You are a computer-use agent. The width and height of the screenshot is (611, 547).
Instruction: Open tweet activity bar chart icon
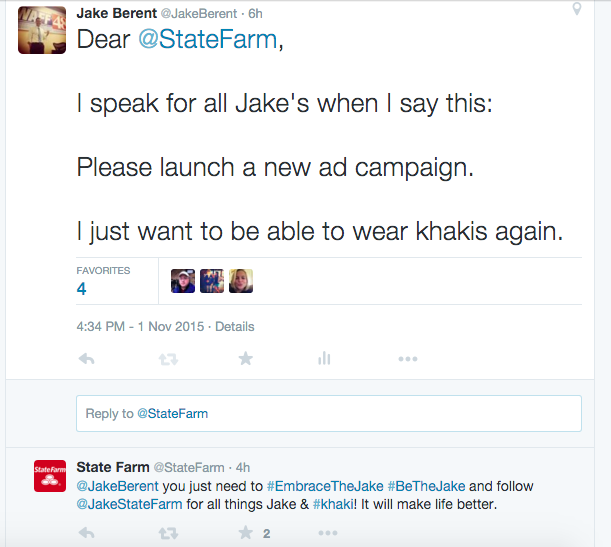[324, 359]
